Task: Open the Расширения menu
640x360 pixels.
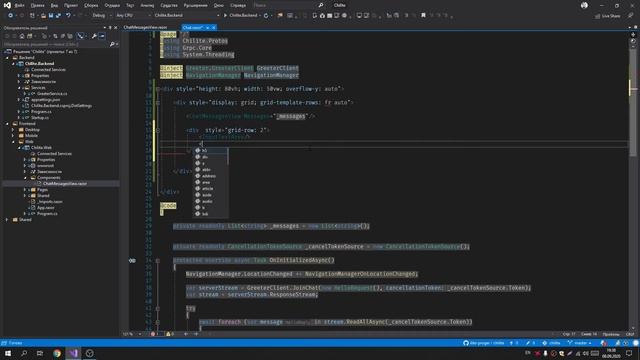Action: [x=196, y=5]
